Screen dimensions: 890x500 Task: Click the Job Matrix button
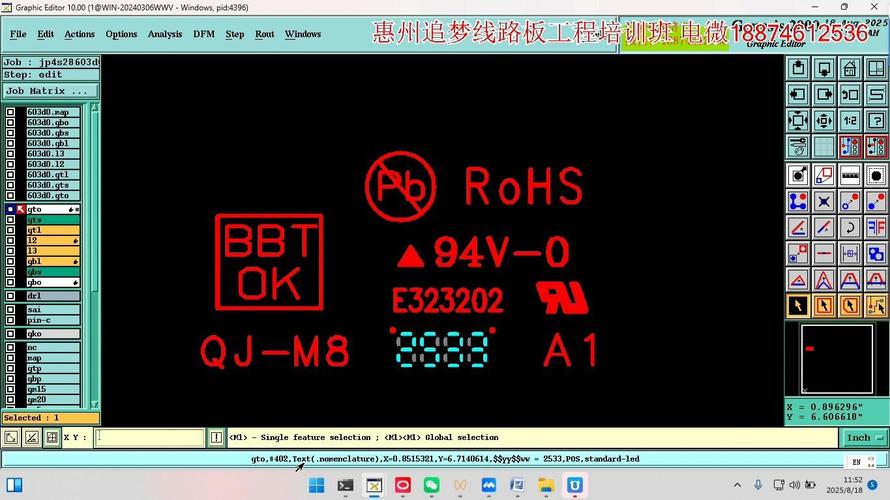pyautogui.click(x=46, y=91)
